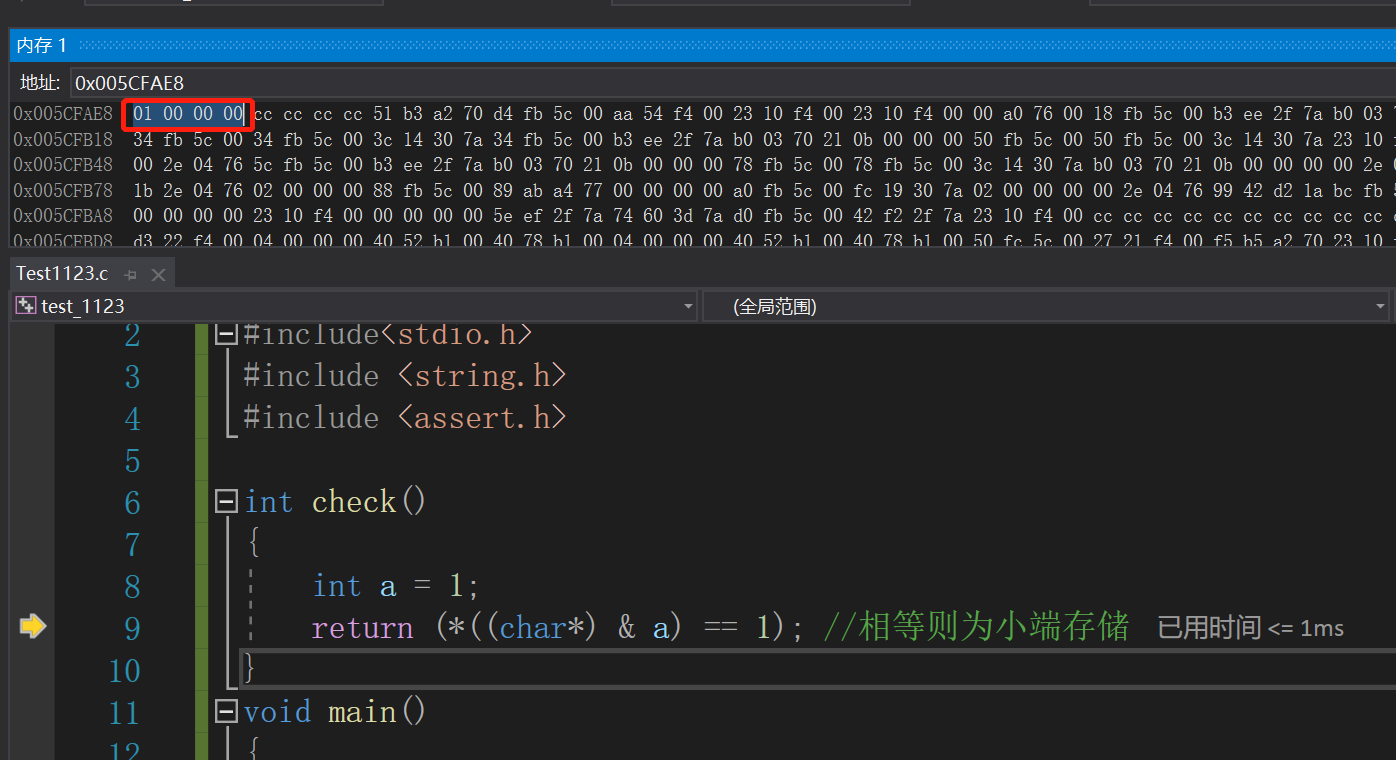The height and width of the screenshot is (760, 1396).
Task: Select the 内存 1 panel title
Action: (x=42, y=45)
